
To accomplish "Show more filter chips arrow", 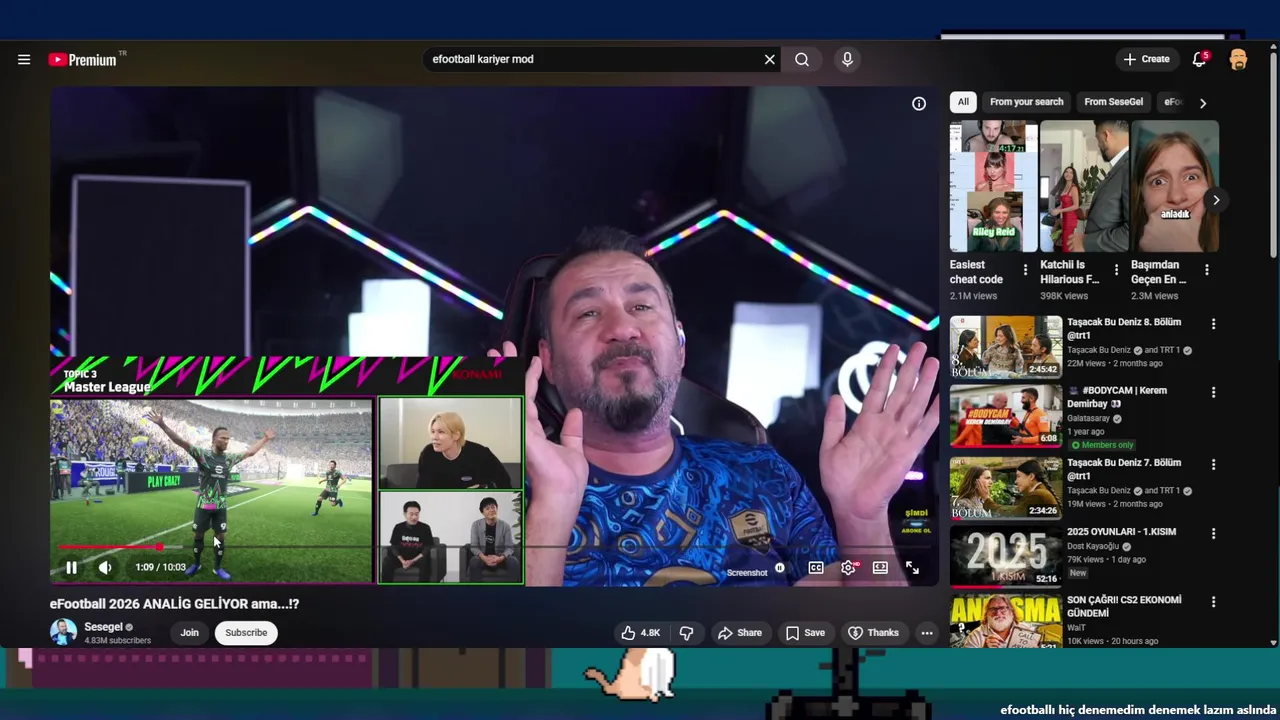I will coord(1203,103).
